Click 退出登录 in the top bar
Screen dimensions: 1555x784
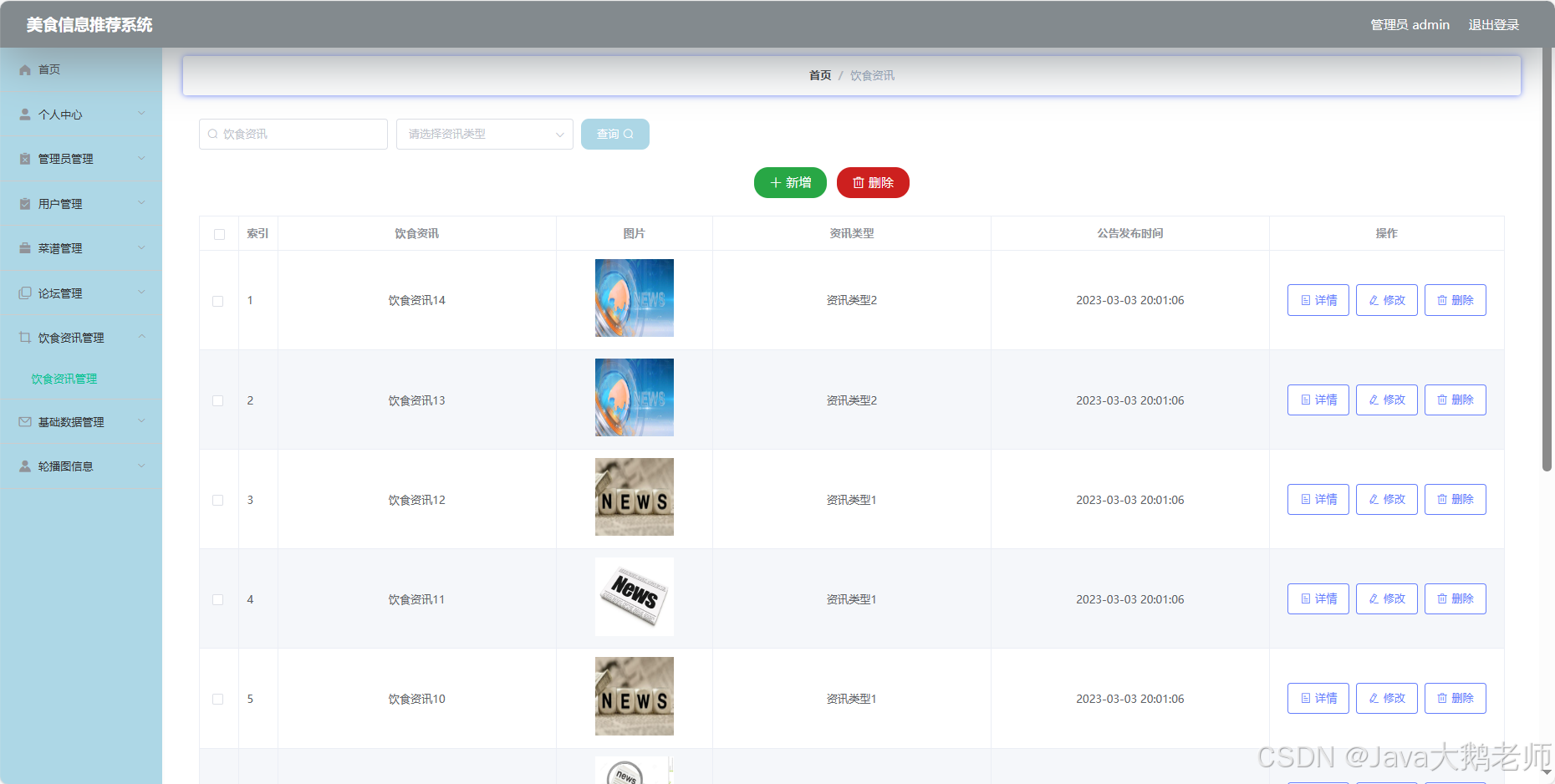click(x=1493, y=24)
